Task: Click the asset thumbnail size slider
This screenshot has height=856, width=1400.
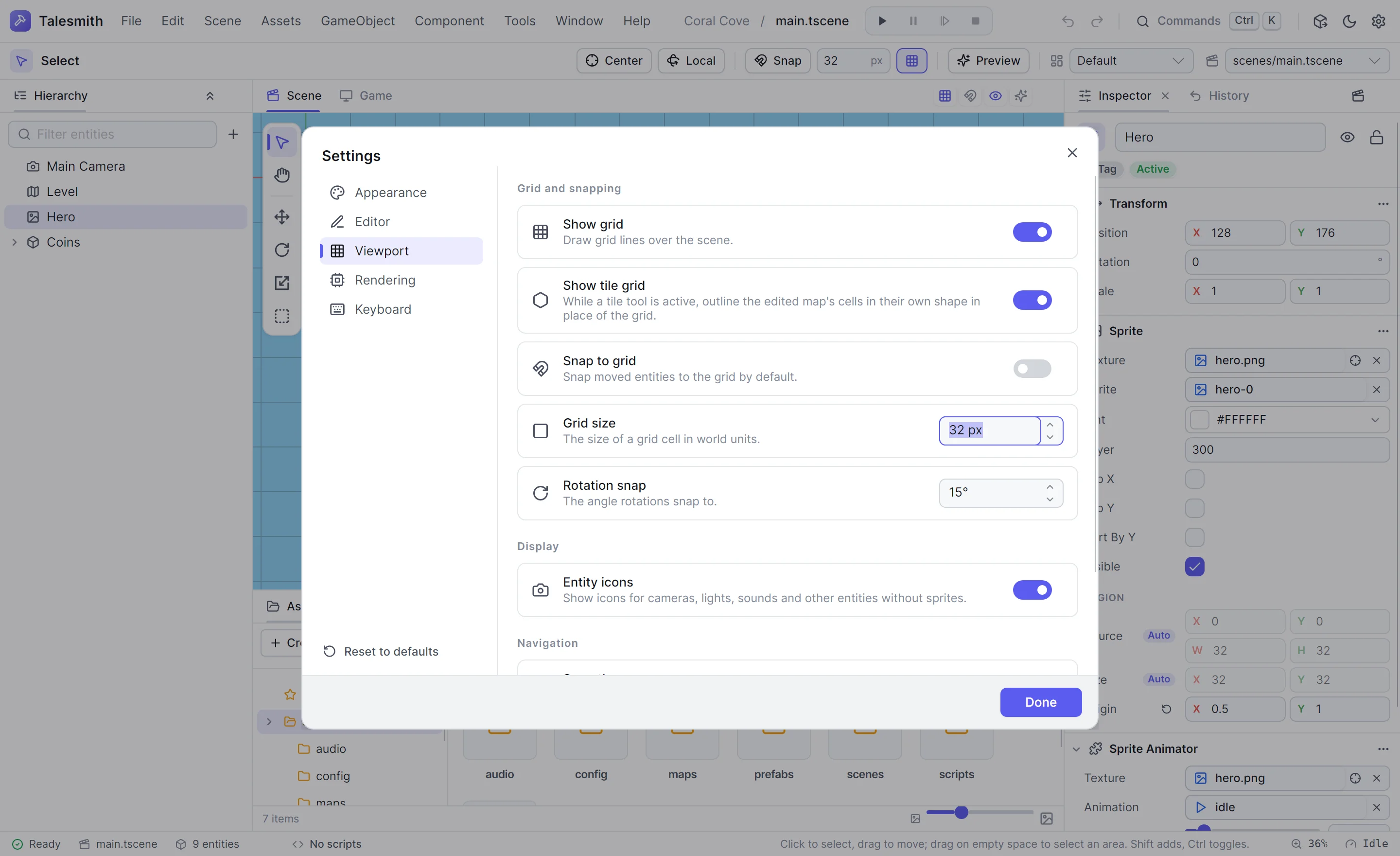Action: tap(980, 813)
